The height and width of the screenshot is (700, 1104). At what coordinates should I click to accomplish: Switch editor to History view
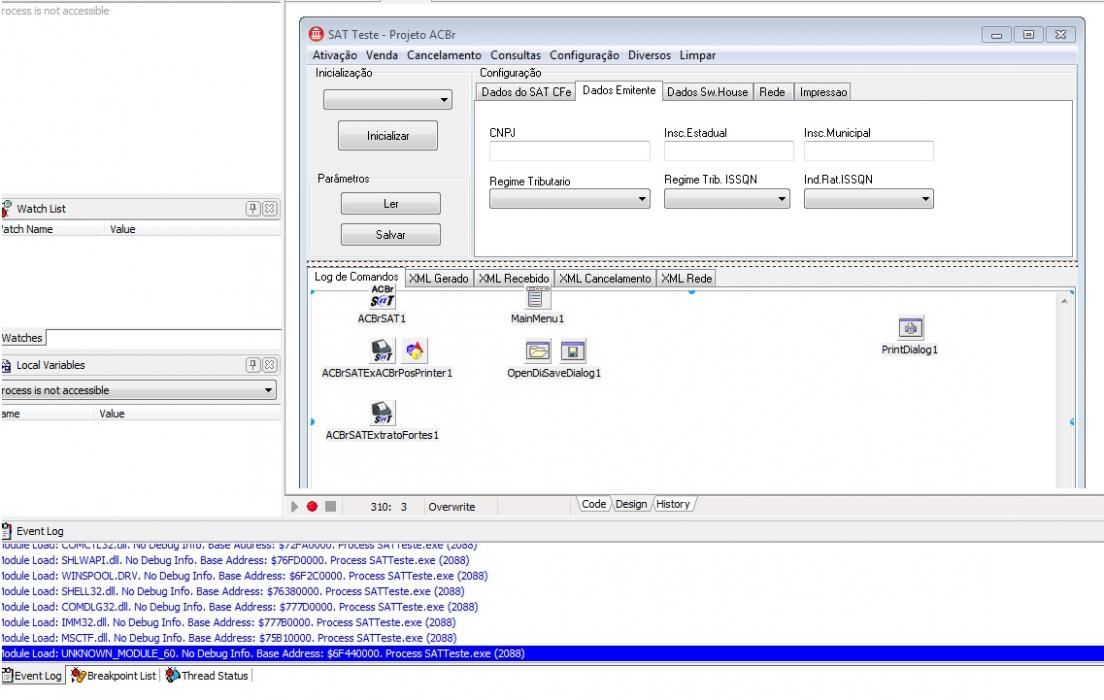tap(673, 504)
